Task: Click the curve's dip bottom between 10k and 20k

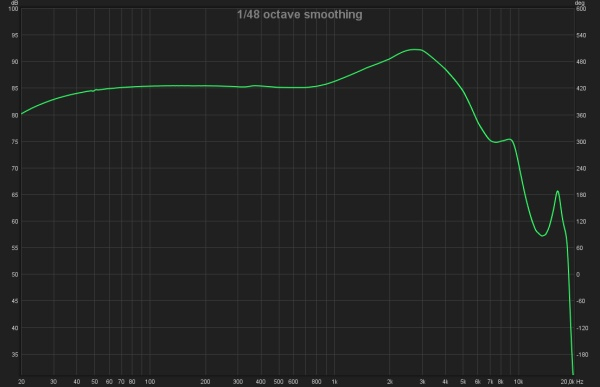Action: [542, 235]
